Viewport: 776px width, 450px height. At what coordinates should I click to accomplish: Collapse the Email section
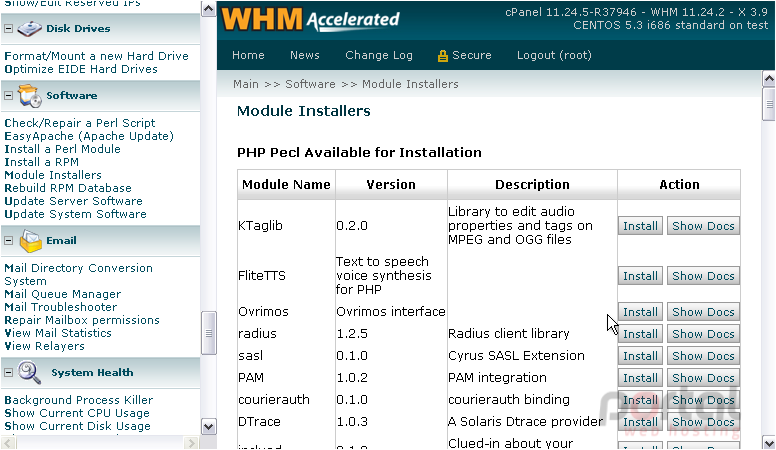[x=8, y=241]
